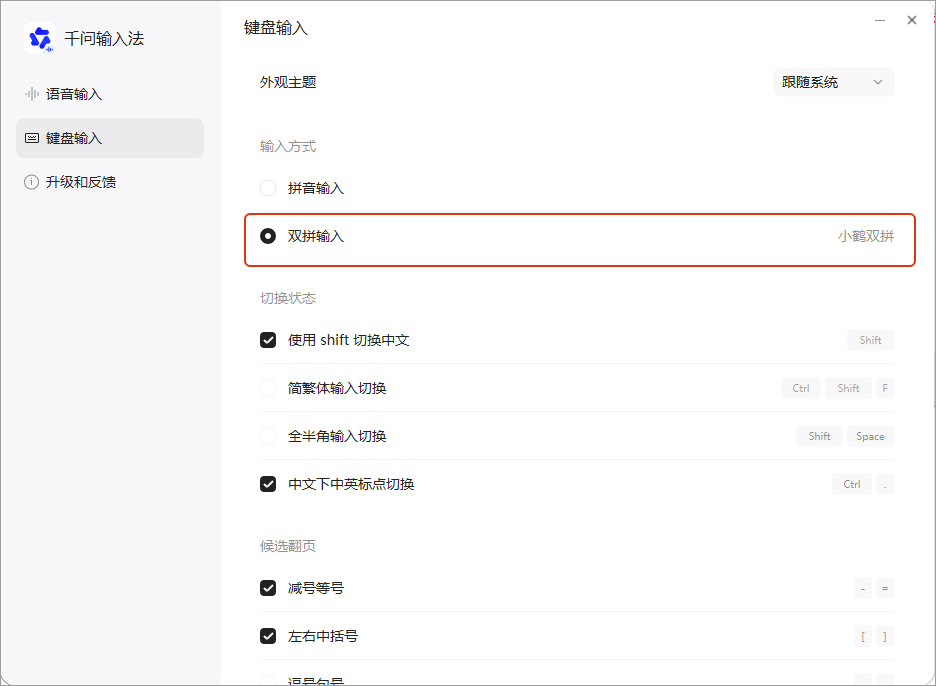Viewport: 936px width, 686px height.
Task: Select the 拼音输入 radio button
Action: tap(268, 188)
